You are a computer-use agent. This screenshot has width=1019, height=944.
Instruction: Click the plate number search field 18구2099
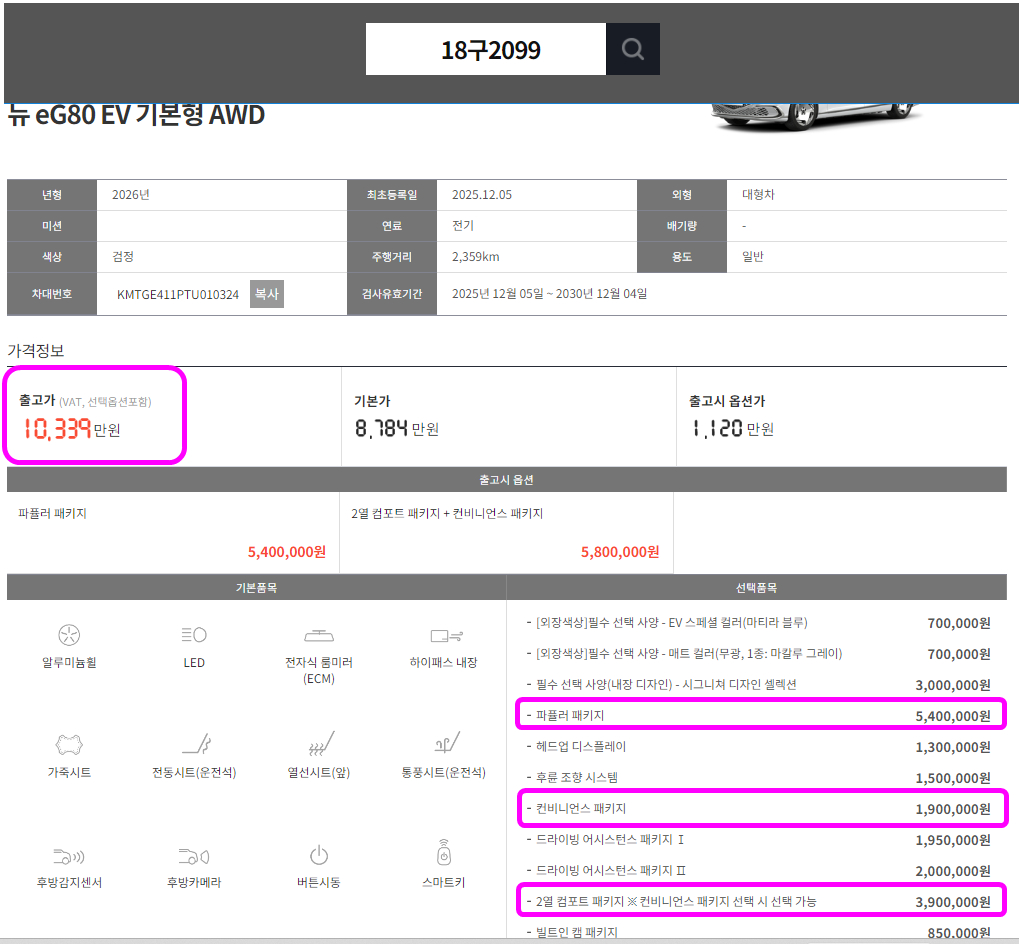[x=485, y=49]
